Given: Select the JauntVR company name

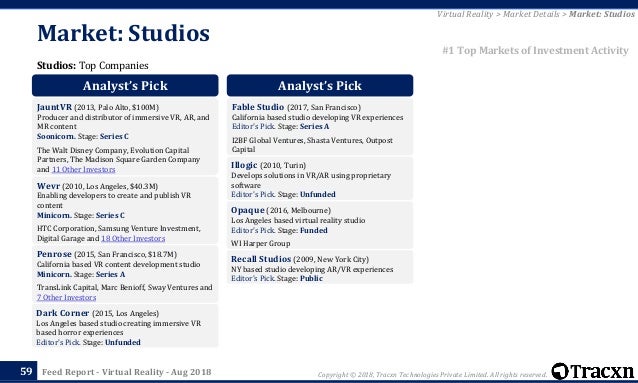Looking at the screenshot, I should pos(54,107).
